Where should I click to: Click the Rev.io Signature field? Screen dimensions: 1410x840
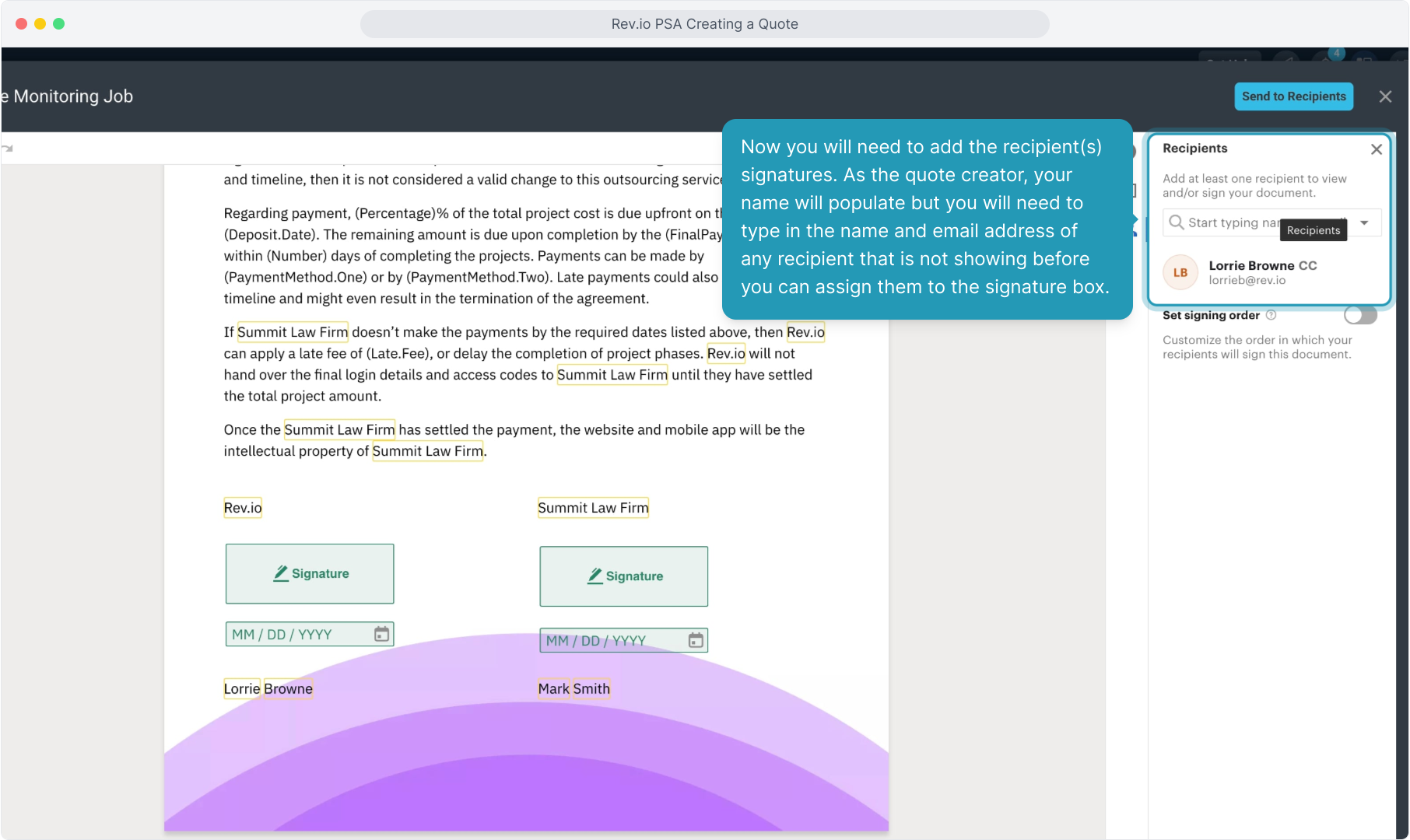310,574
